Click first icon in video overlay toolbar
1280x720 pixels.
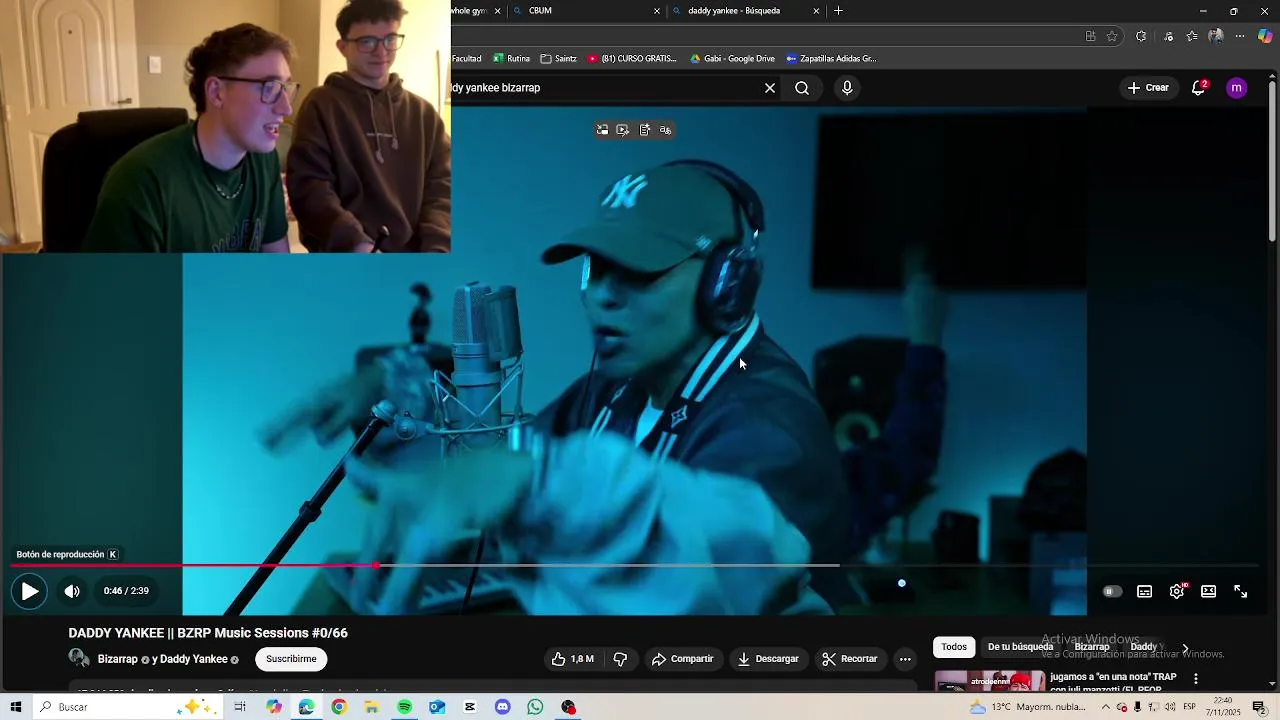(x=602, y=130)
